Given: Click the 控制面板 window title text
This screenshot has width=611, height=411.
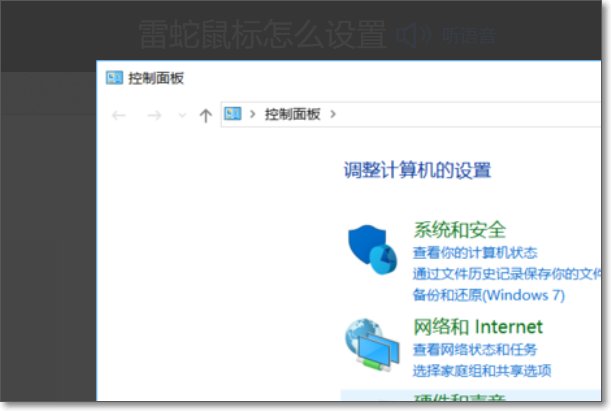Looking at the screenshot, I should click(156, 78).
